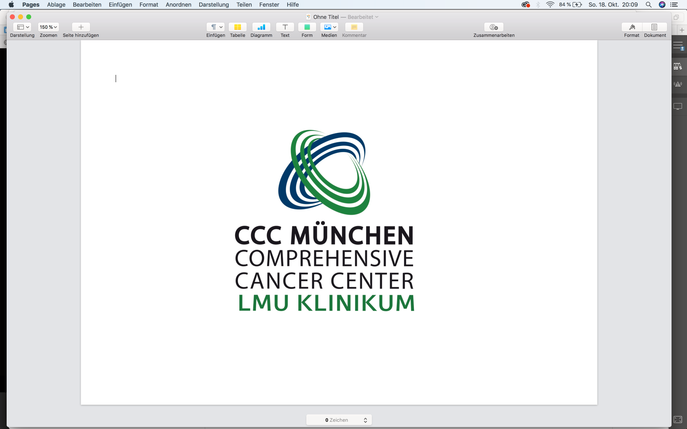Insert a table with Tabelle icon
This screenshot has width=687, height=429.
point(237,27)
